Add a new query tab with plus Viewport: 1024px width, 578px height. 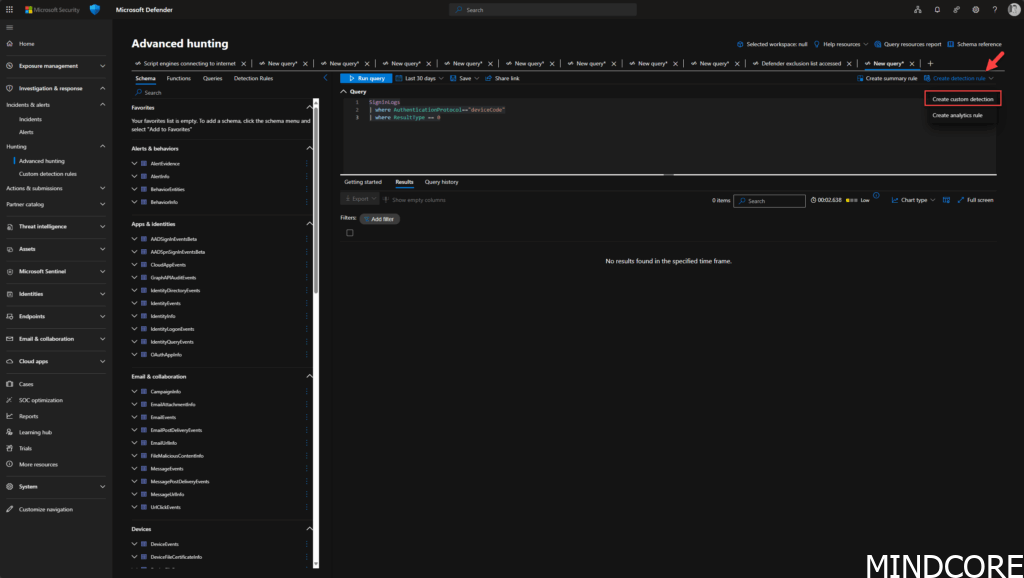point(931,63)
